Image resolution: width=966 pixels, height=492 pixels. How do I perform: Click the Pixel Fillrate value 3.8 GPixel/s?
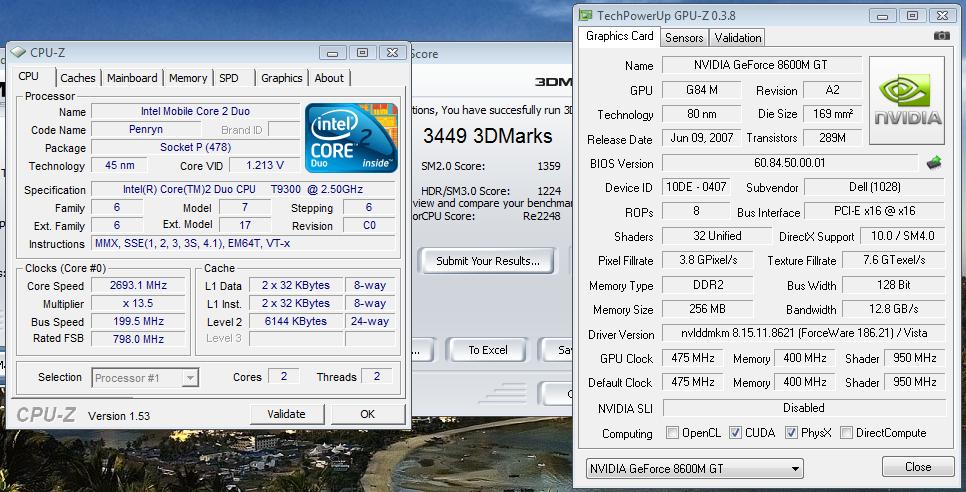pos(707,260)
